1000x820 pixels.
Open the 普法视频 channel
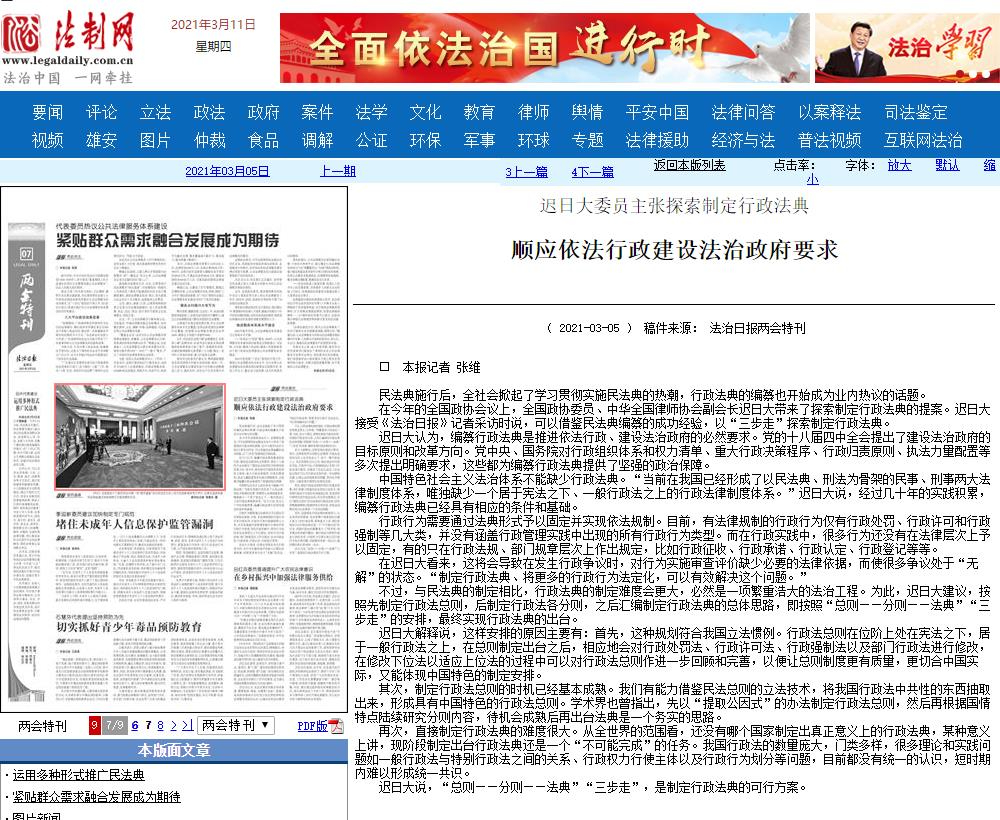830,140
